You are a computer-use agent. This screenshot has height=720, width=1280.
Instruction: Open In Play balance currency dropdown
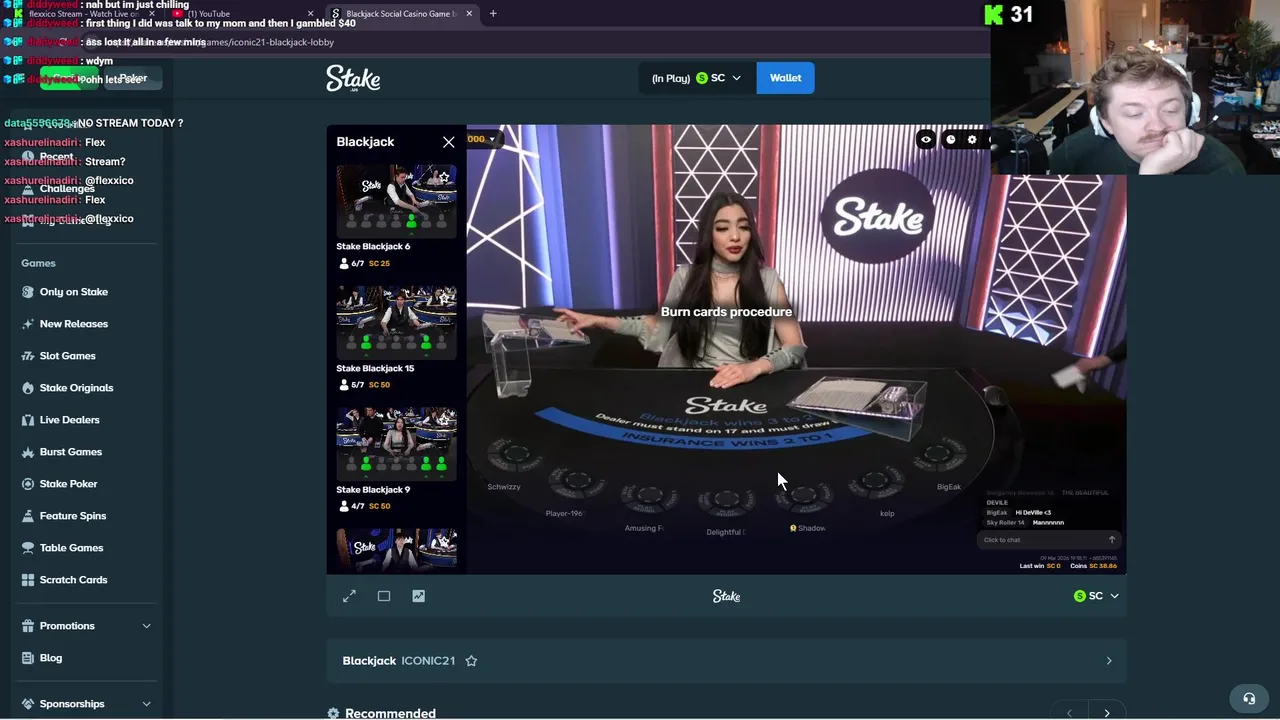[x=696, y=78]
